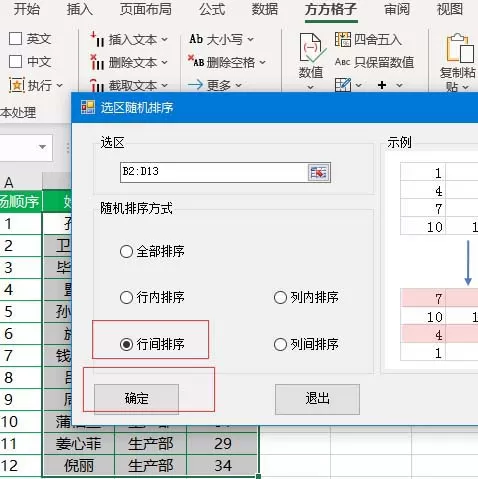Viewport: 478px width, 479px height.
Task: Click cell with order number 11
Action: pyautogui.click(x=21, y=443)
